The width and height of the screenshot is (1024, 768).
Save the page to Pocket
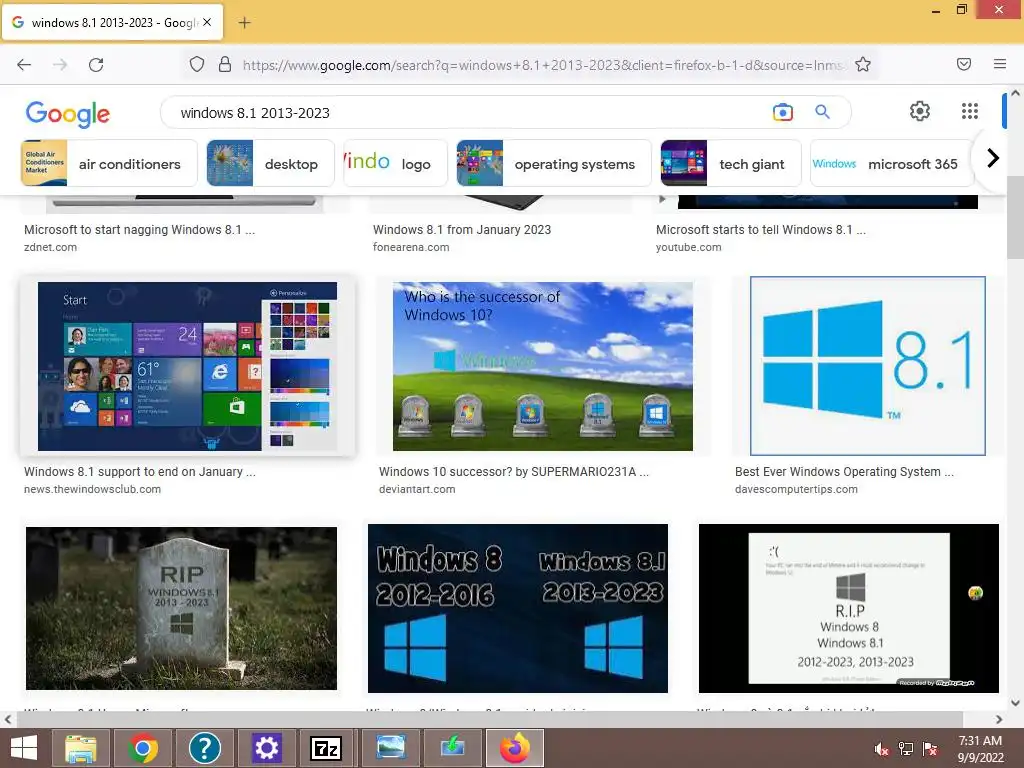pyautogui.click(x=964, y=64)
